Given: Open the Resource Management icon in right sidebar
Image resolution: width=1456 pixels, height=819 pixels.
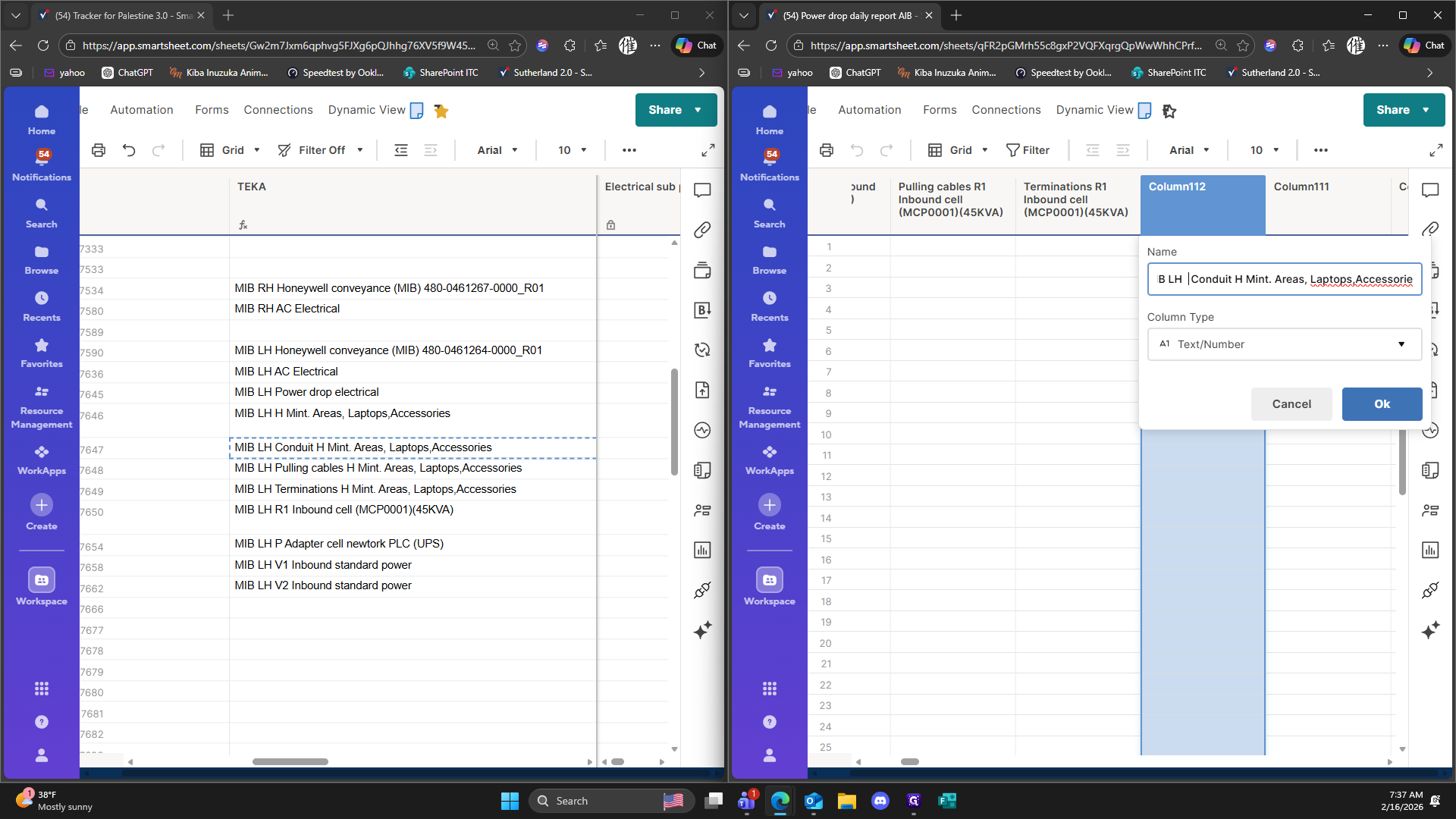Looking at the screenshot, I should pos(769,405).
